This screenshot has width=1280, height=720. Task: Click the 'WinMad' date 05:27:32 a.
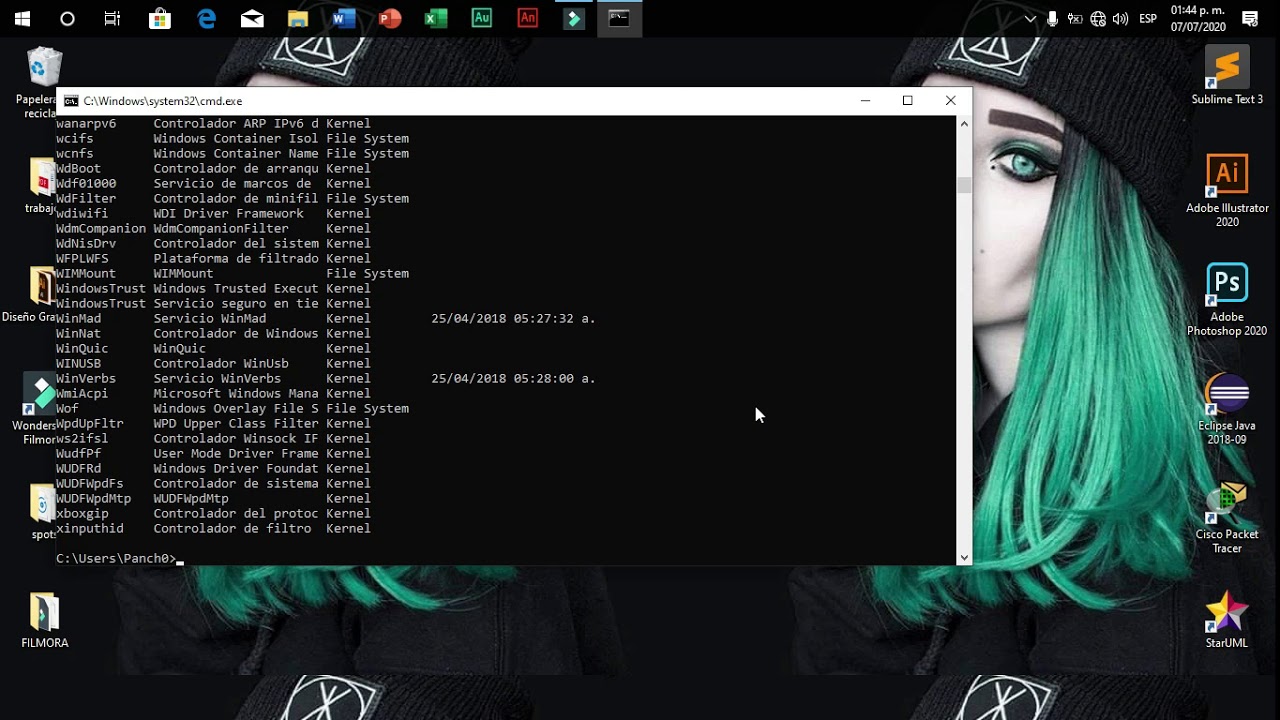pos(513,319)
